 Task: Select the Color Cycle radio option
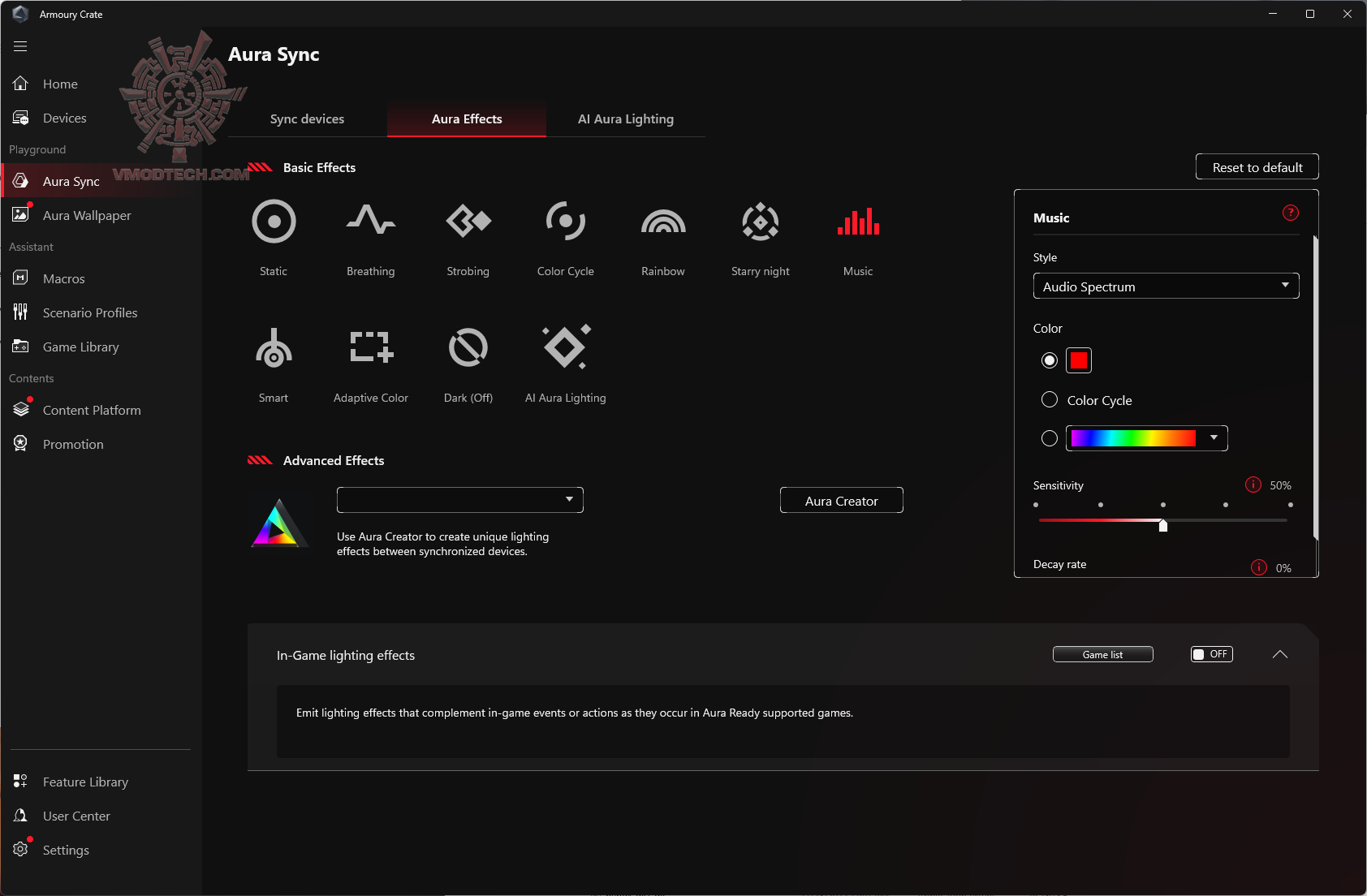pos(1050,399)
